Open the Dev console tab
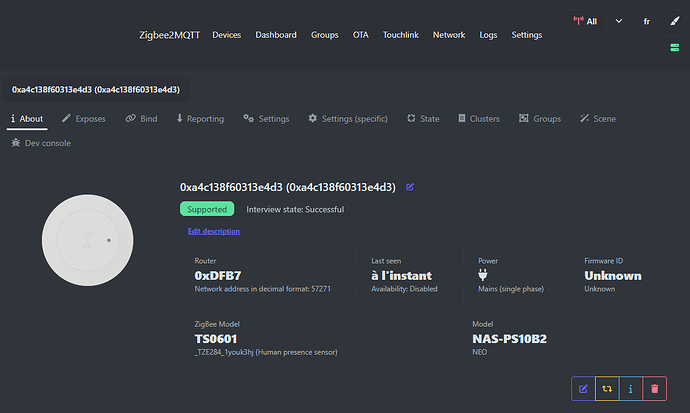The width and height of the screenshot is (690, 413). click(x=41, y=143)
